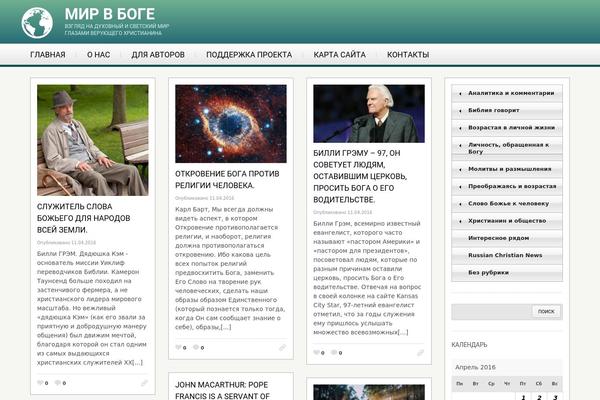Click read-more […] in Билли Грэму excerpt
600x400 pixels.
[x=403, y=332]
